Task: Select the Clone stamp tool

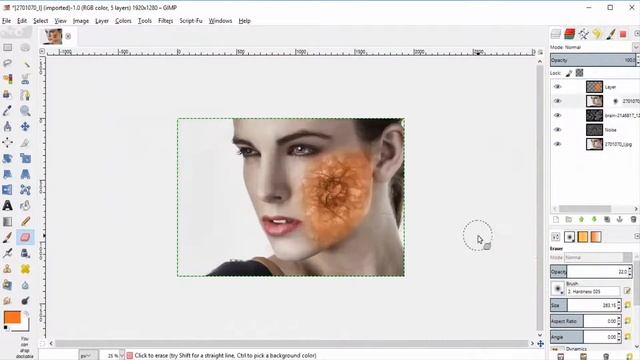Action: 7,269
